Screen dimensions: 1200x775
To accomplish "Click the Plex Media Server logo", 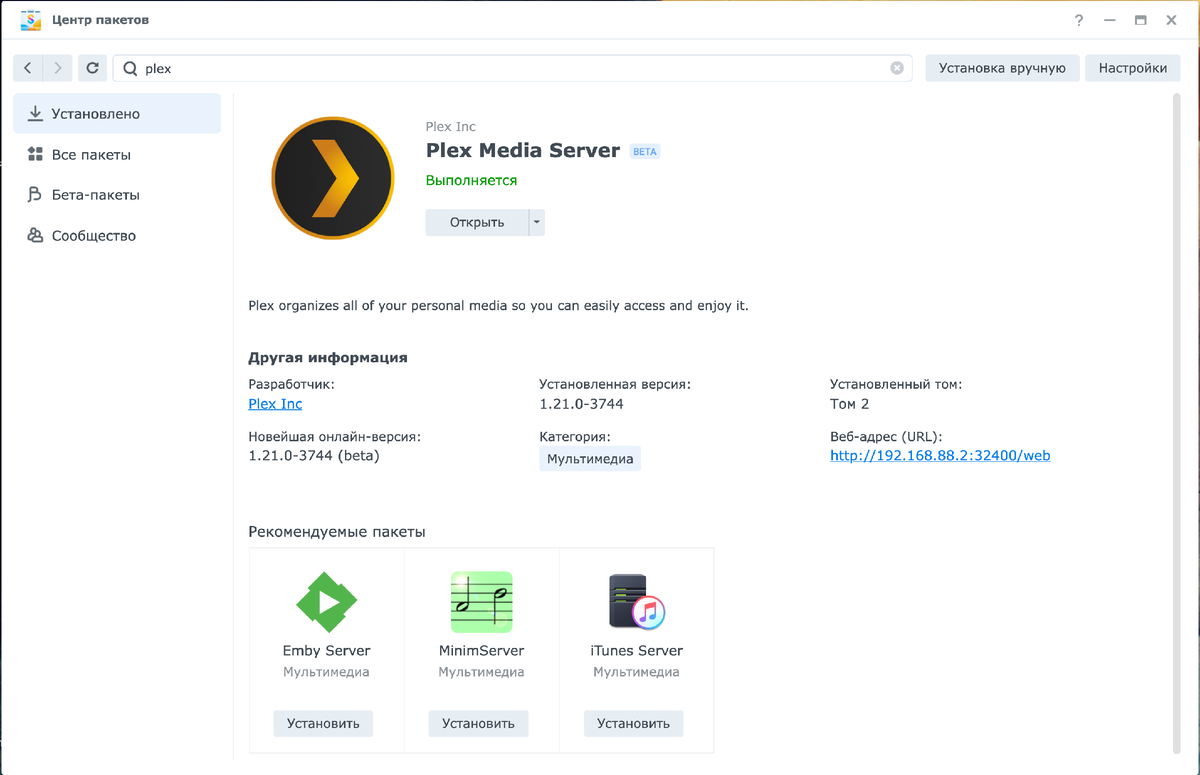I will point(332,178).
